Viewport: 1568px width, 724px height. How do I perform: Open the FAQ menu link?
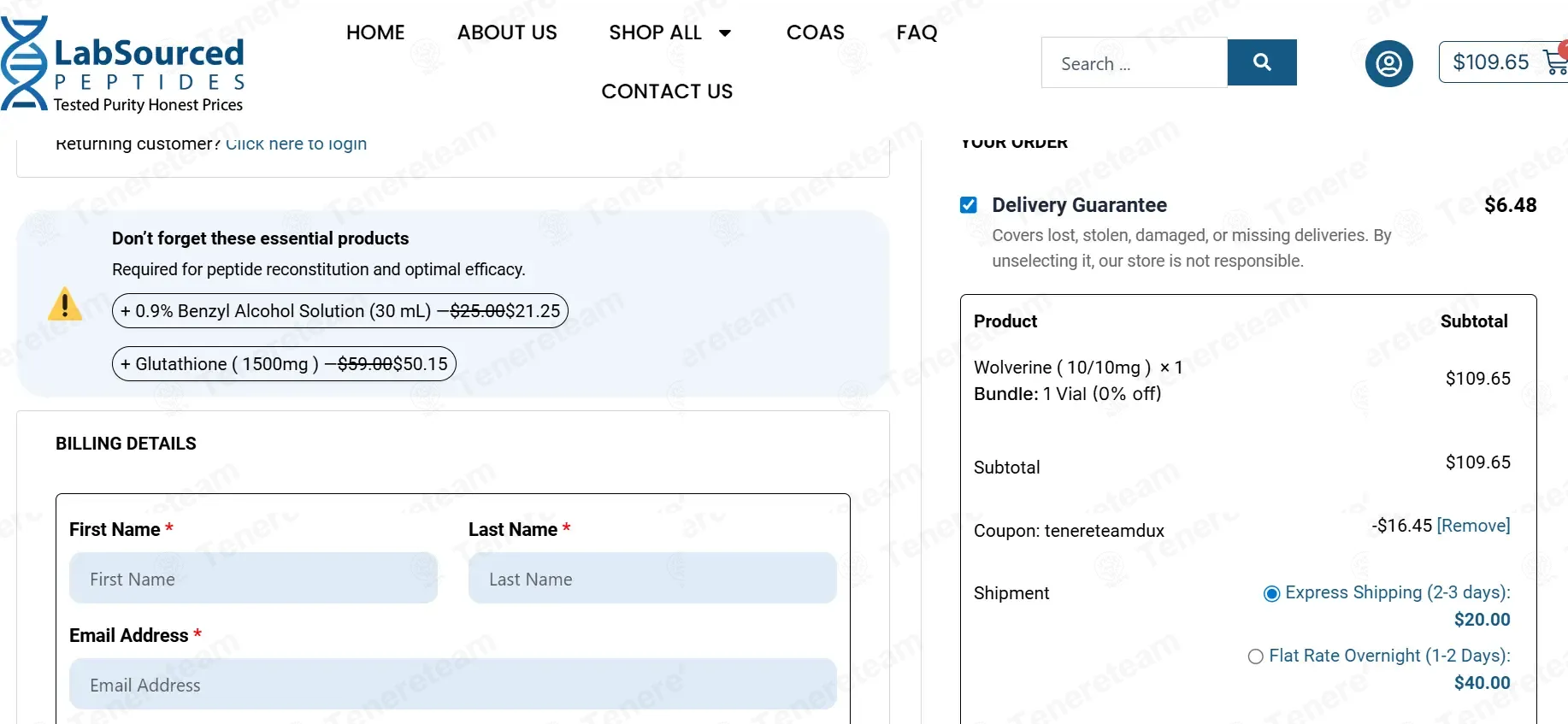(917, 32)
